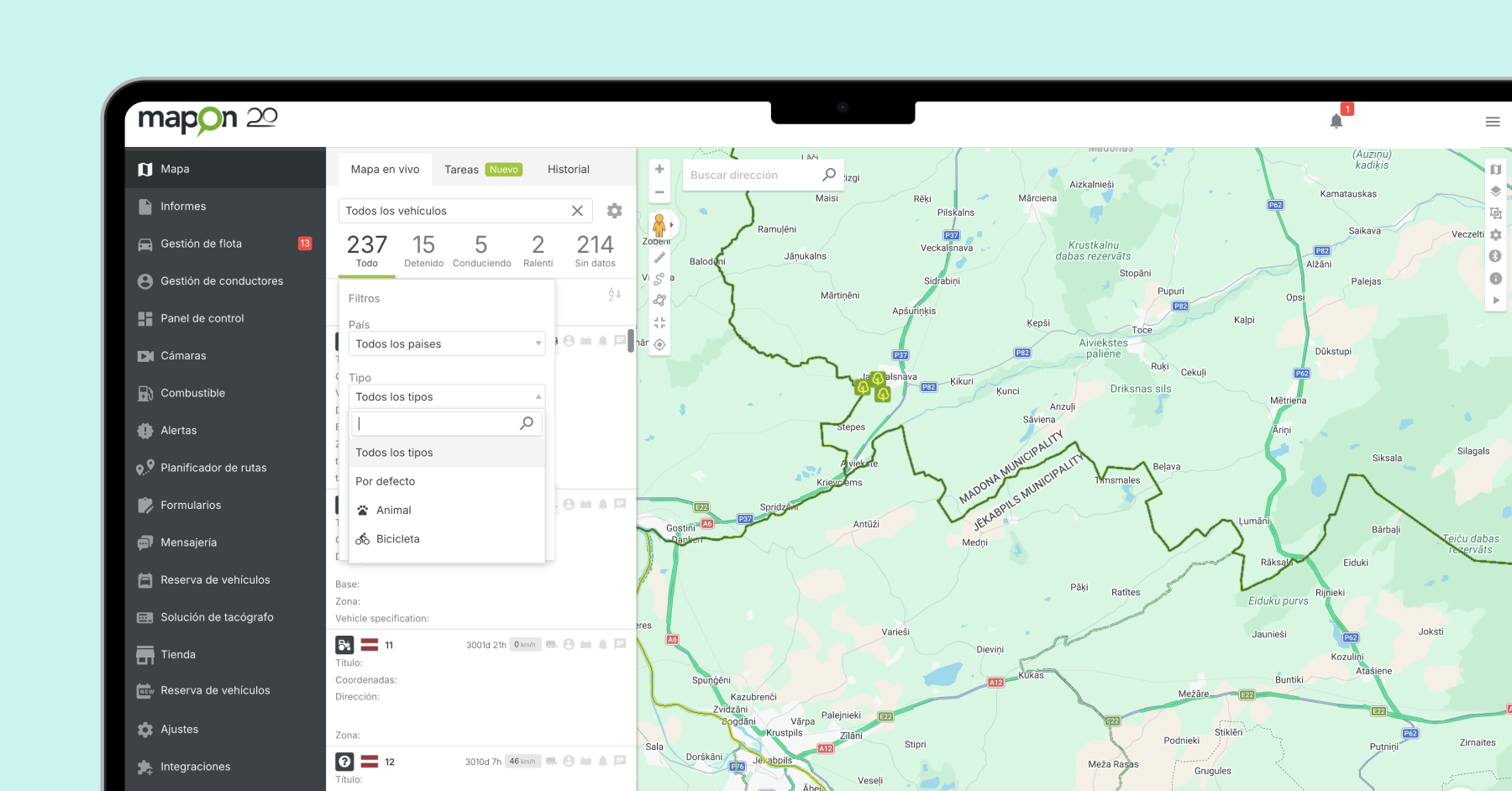Screen dimensions: 1512x791
Task: Open Mapa in sidebar
Action: (225, 169)
